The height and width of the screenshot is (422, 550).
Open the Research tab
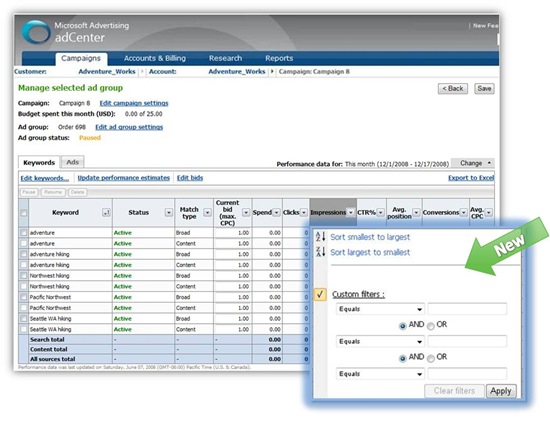pos(226,58)
